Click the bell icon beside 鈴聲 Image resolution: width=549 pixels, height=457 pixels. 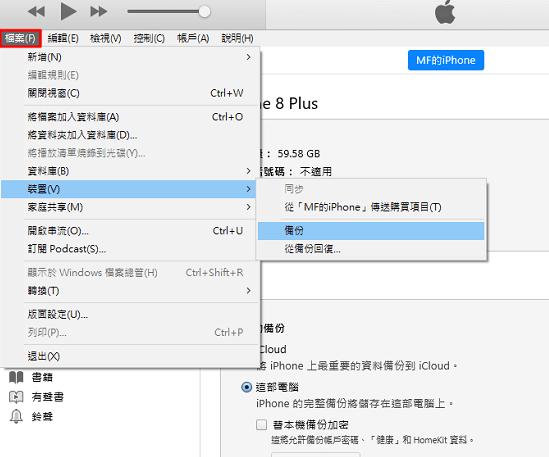16,416
